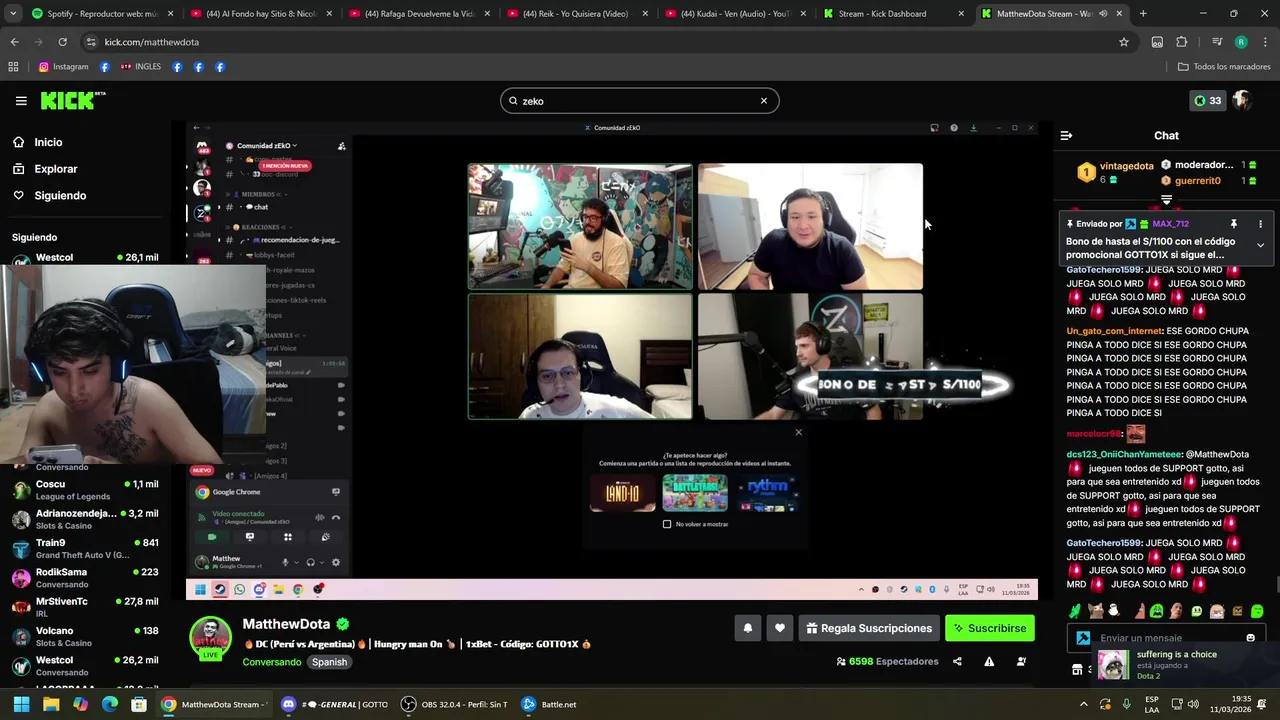
Task: Open the Instagram bookmark
Action: [63, 67]
